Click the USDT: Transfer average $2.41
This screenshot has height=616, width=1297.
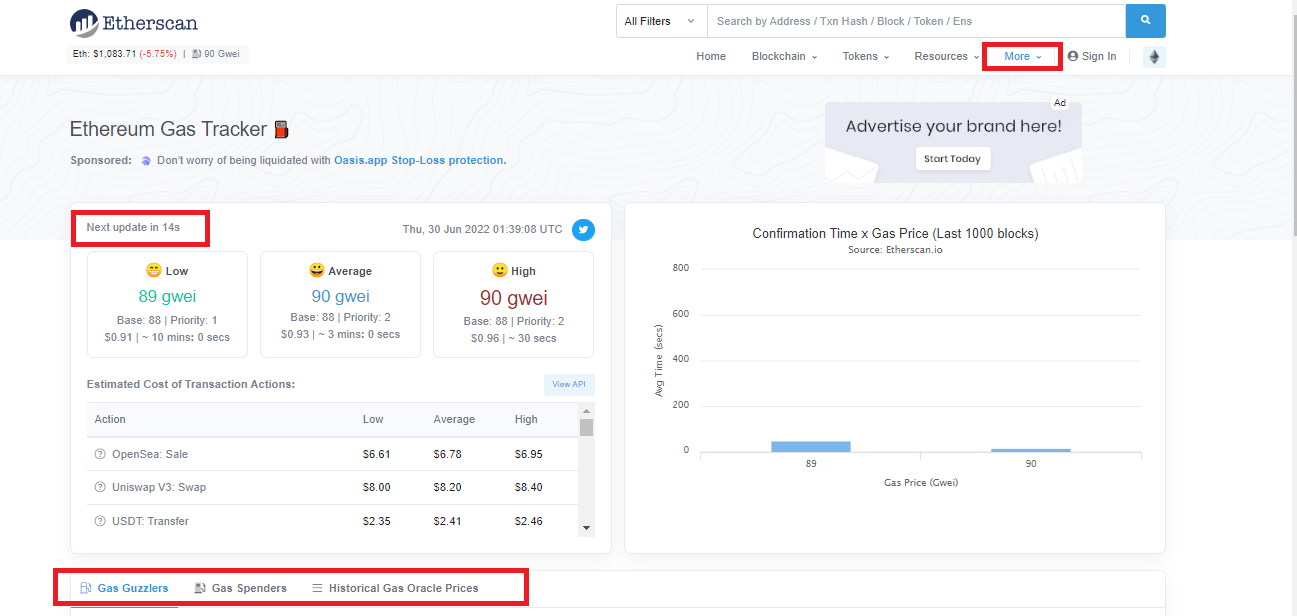tap(447, 521)
